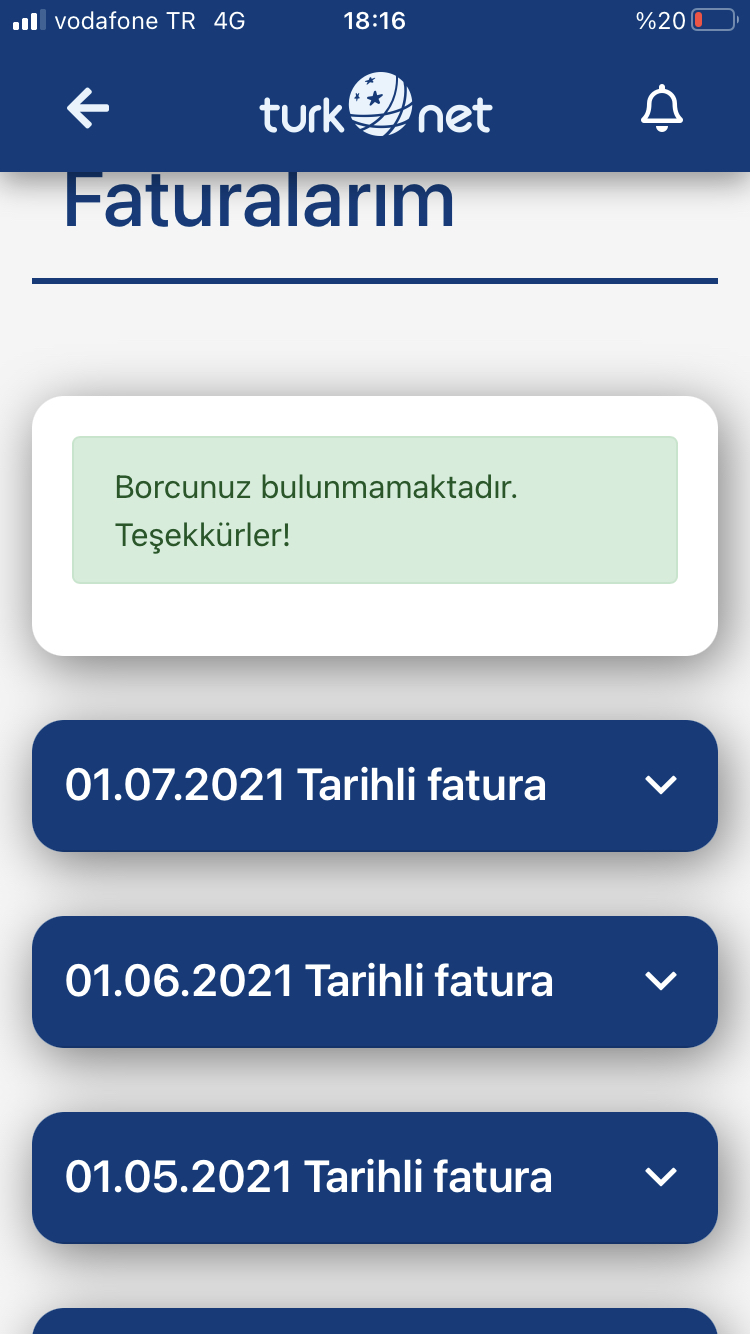Go back using the left arrow
This screenshot has width=750, height=1334.
pyautogui.click(x=88, y=108)
